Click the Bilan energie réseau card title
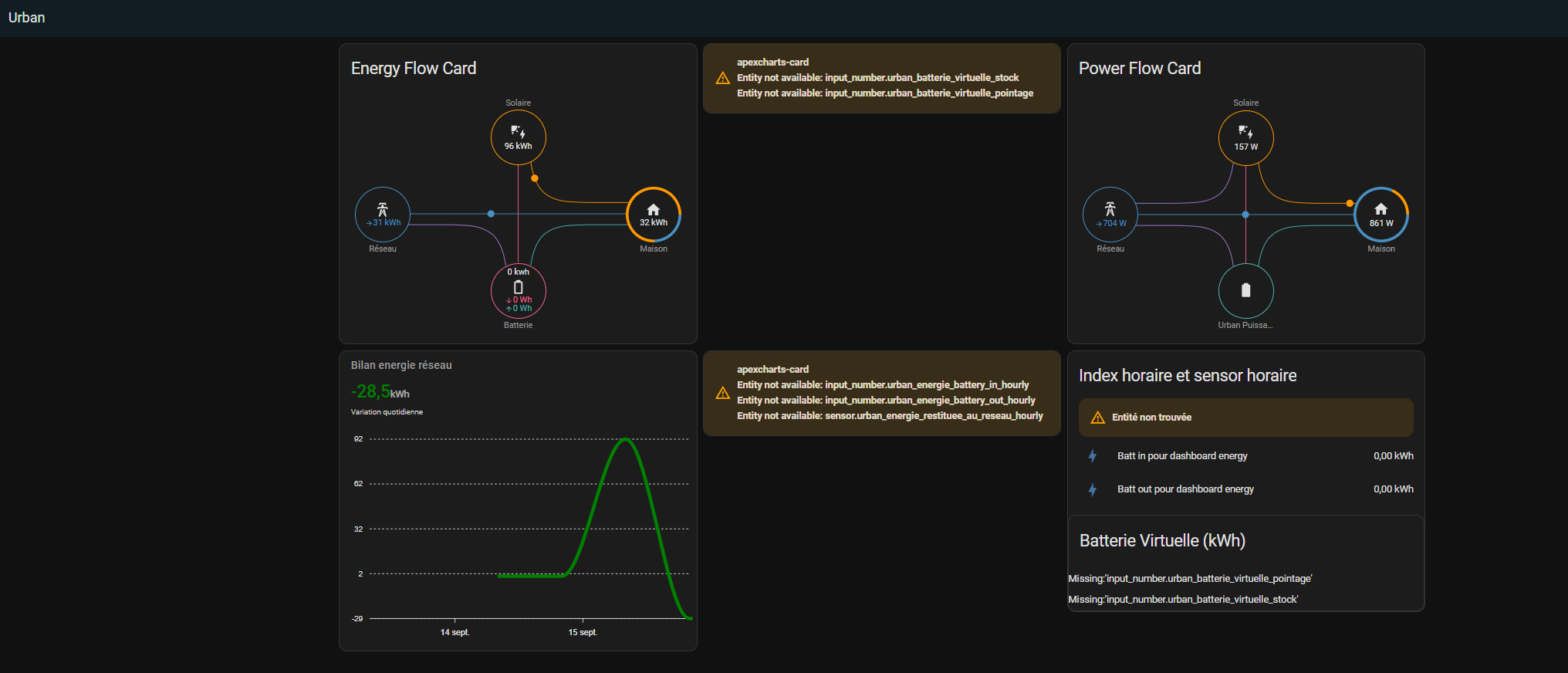Screen dimensions: 1568x673 [401, 365]
